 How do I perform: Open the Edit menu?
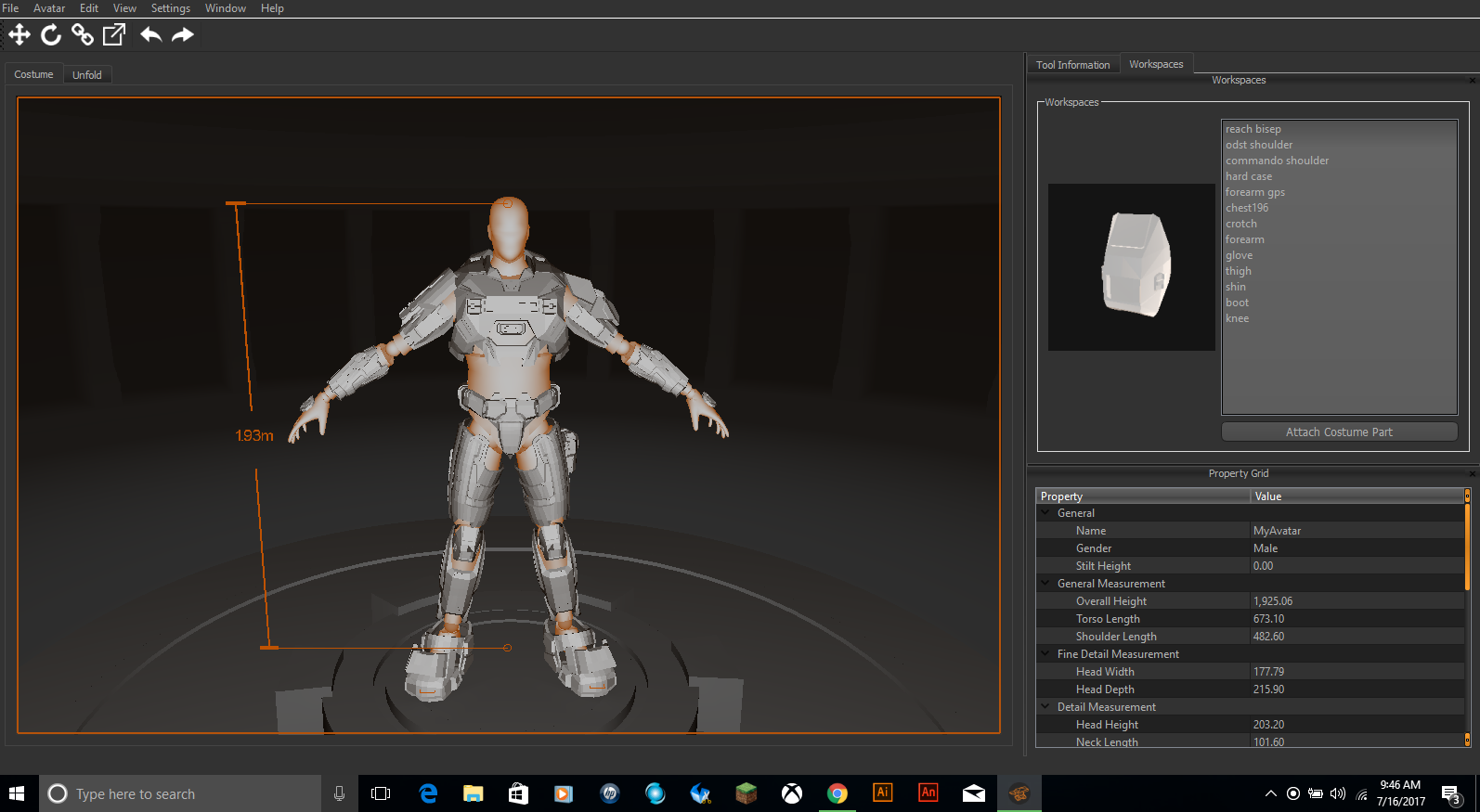tap(89, 8)
